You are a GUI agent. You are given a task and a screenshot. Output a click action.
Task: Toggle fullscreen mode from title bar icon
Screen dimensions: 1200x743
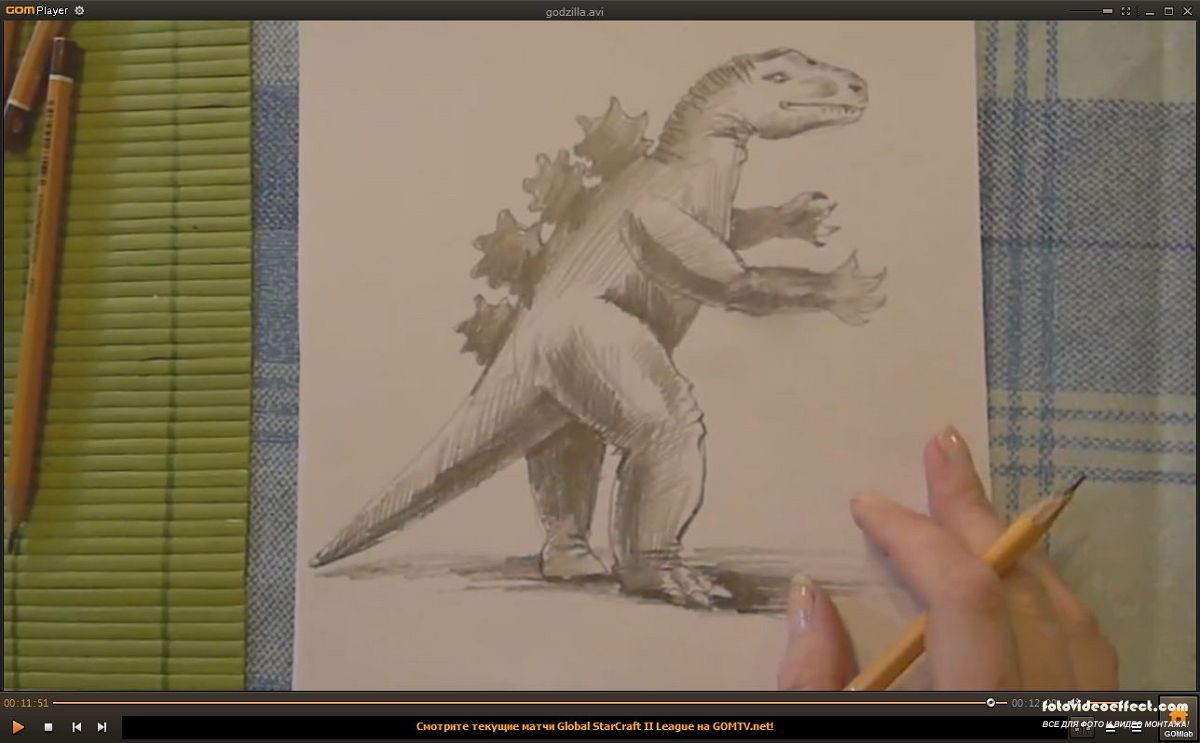(x=1126, y=11)
